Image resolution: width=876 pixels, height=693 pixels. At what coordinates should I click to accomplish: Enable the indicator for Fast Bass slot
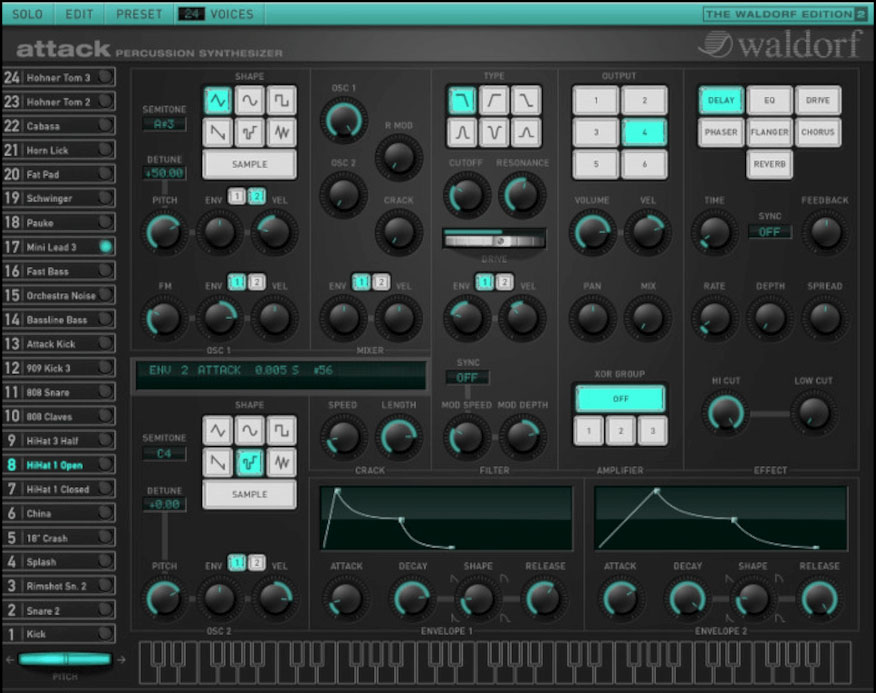(x=106, y=271)
